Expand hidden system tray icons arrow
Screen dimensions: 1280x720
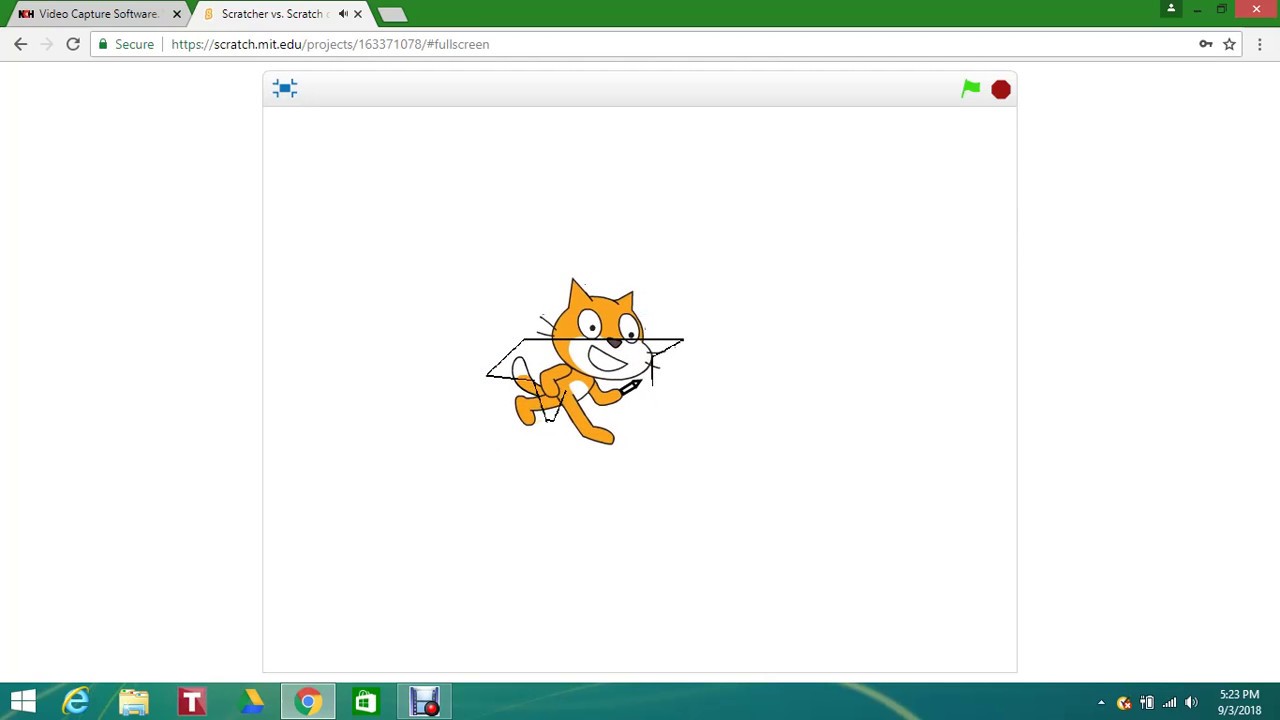pyautogui.click(x=1101, y=703)
